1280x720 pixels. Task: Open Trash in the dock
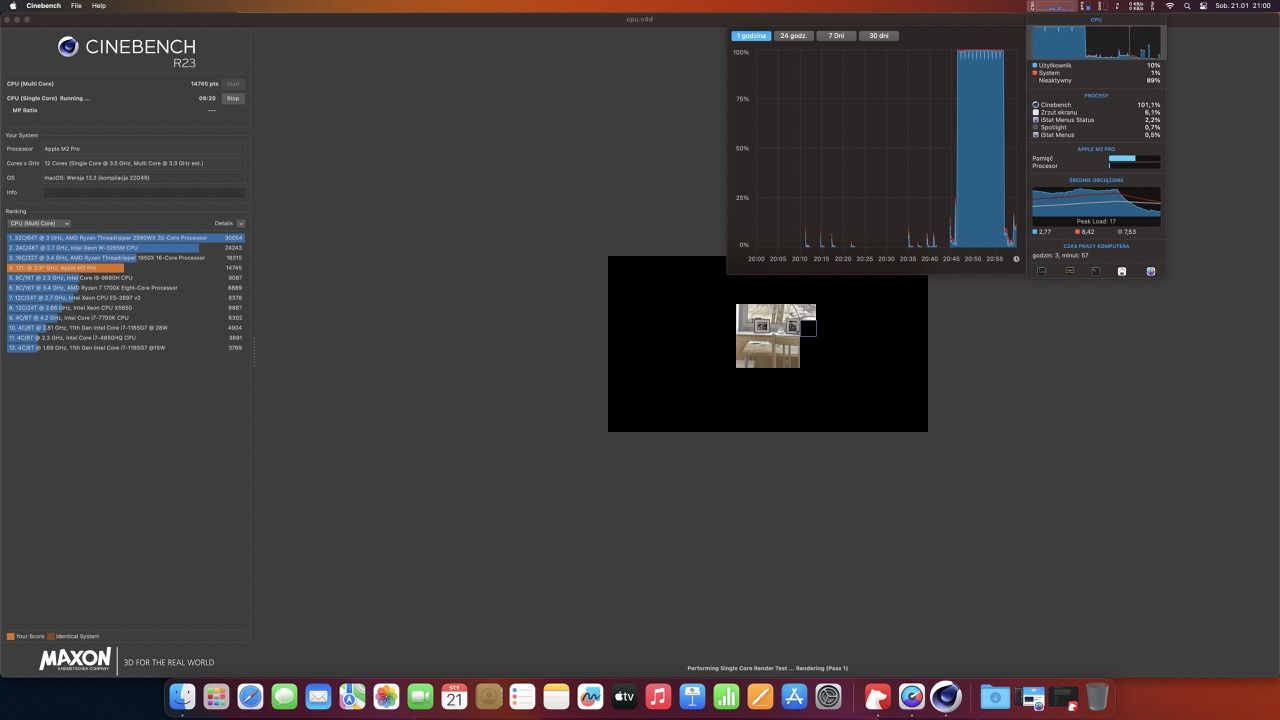coord(1097,696)
